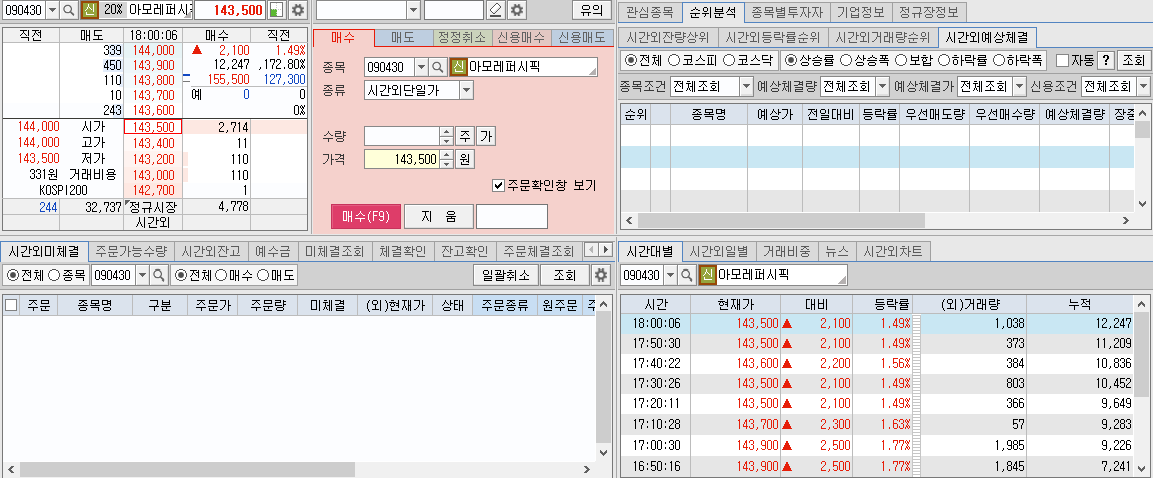
Task: Click the 수량 quantity input field
Action: point(401,136)
